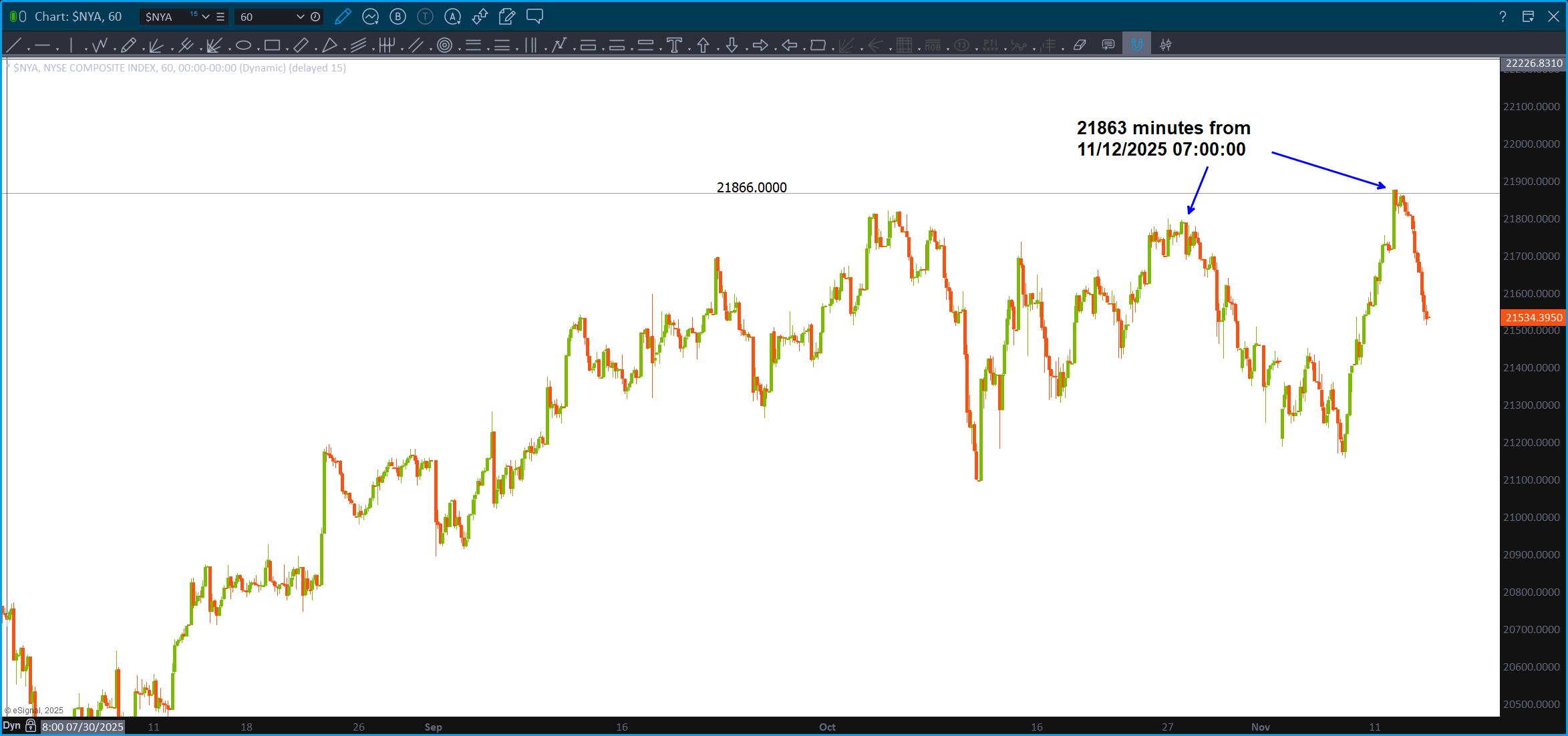
Task: Select the up arrow marker tool
Action: [703, 45]
